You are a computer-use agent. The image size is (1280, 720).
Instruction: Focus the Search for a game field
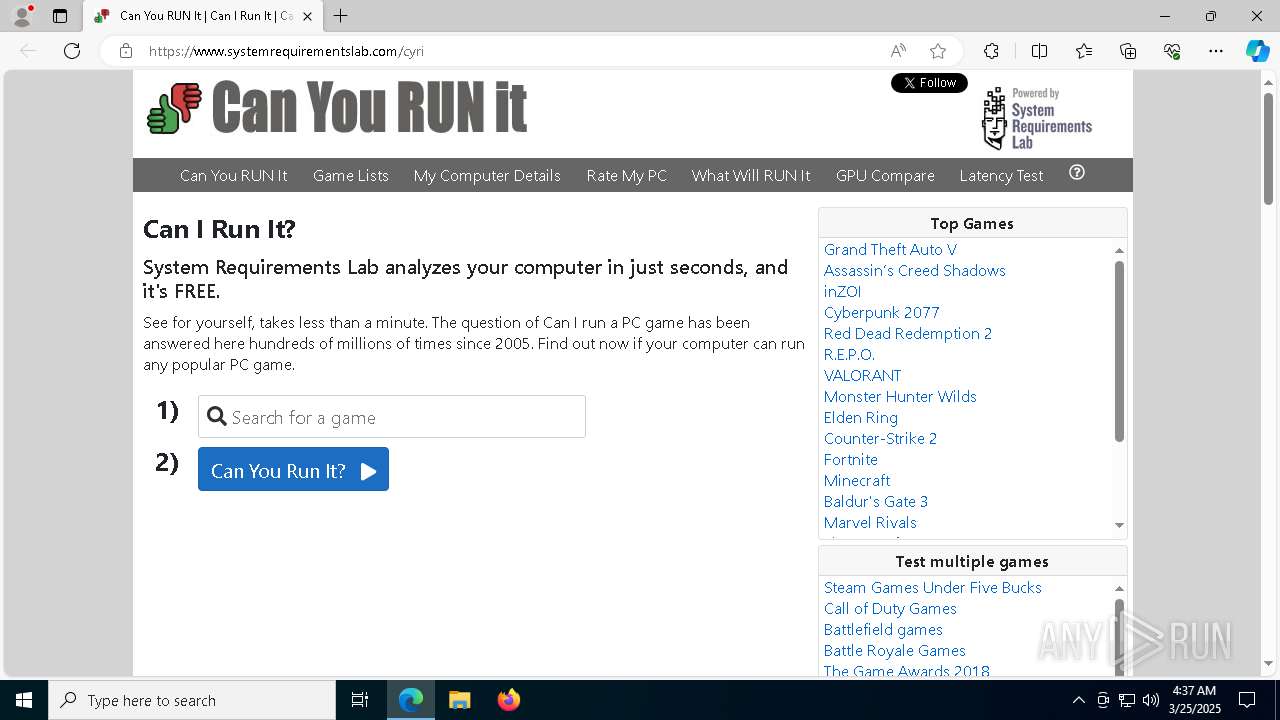(391, 417)
